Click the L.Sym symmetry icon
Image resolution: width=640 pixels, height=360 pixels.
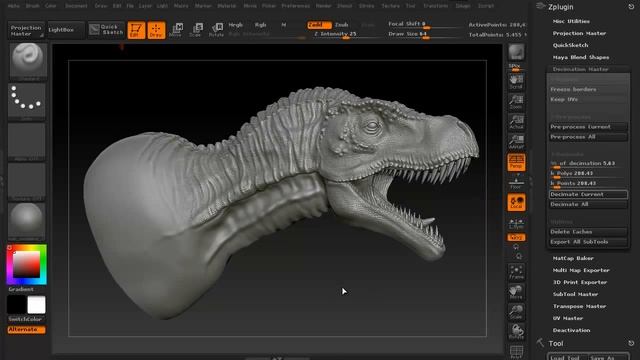click(x=516, y=224)
